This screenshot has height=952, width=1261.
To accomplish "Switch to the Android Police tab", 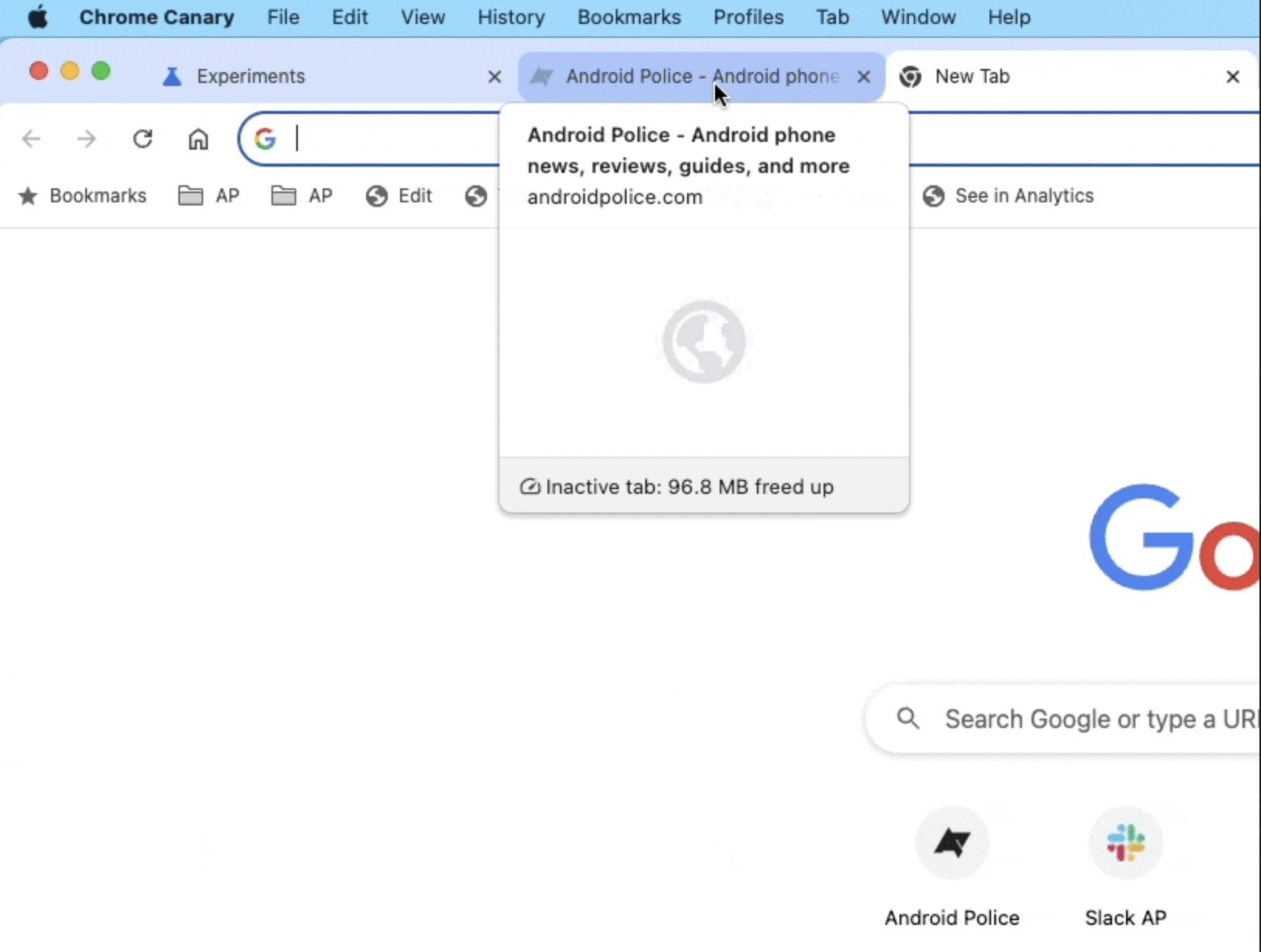I will tap(702, 77).
